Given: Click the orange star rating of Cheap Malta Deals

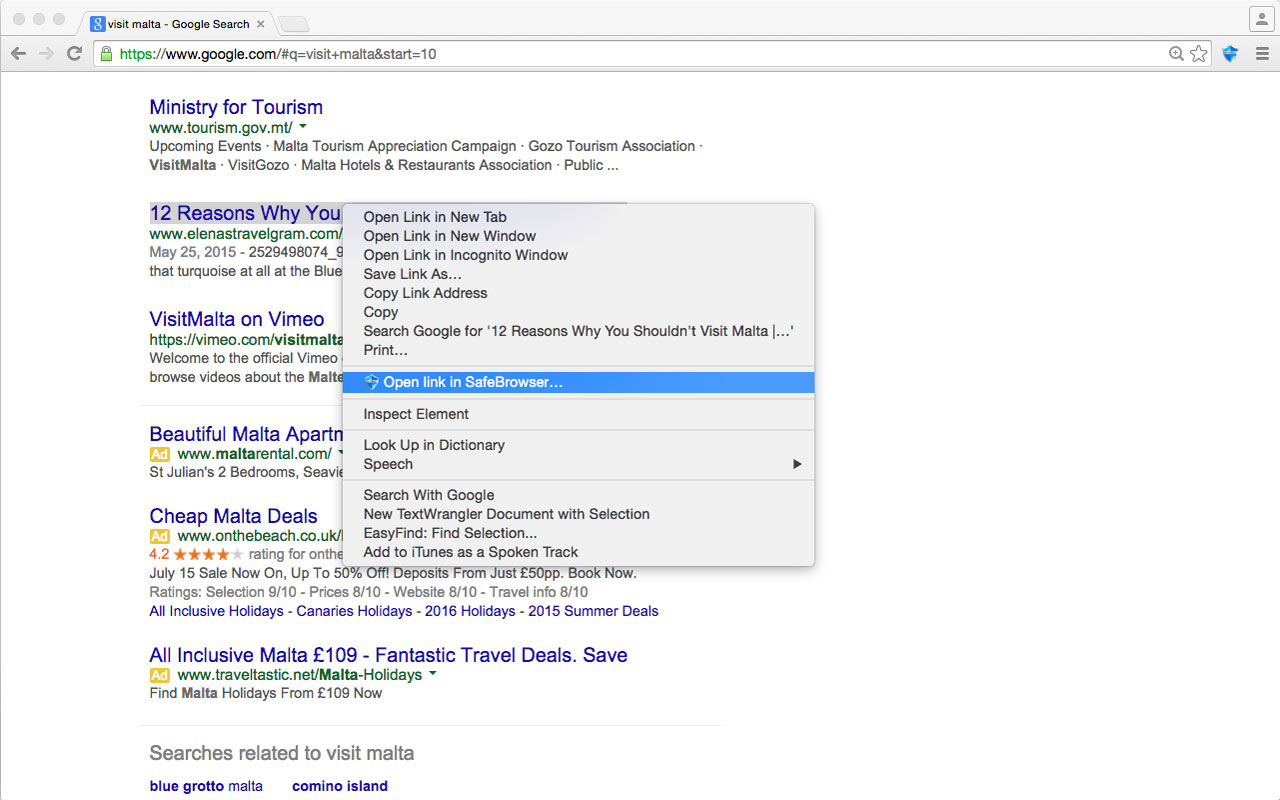Looking at the screenshot, I should (x=208, y=554).
